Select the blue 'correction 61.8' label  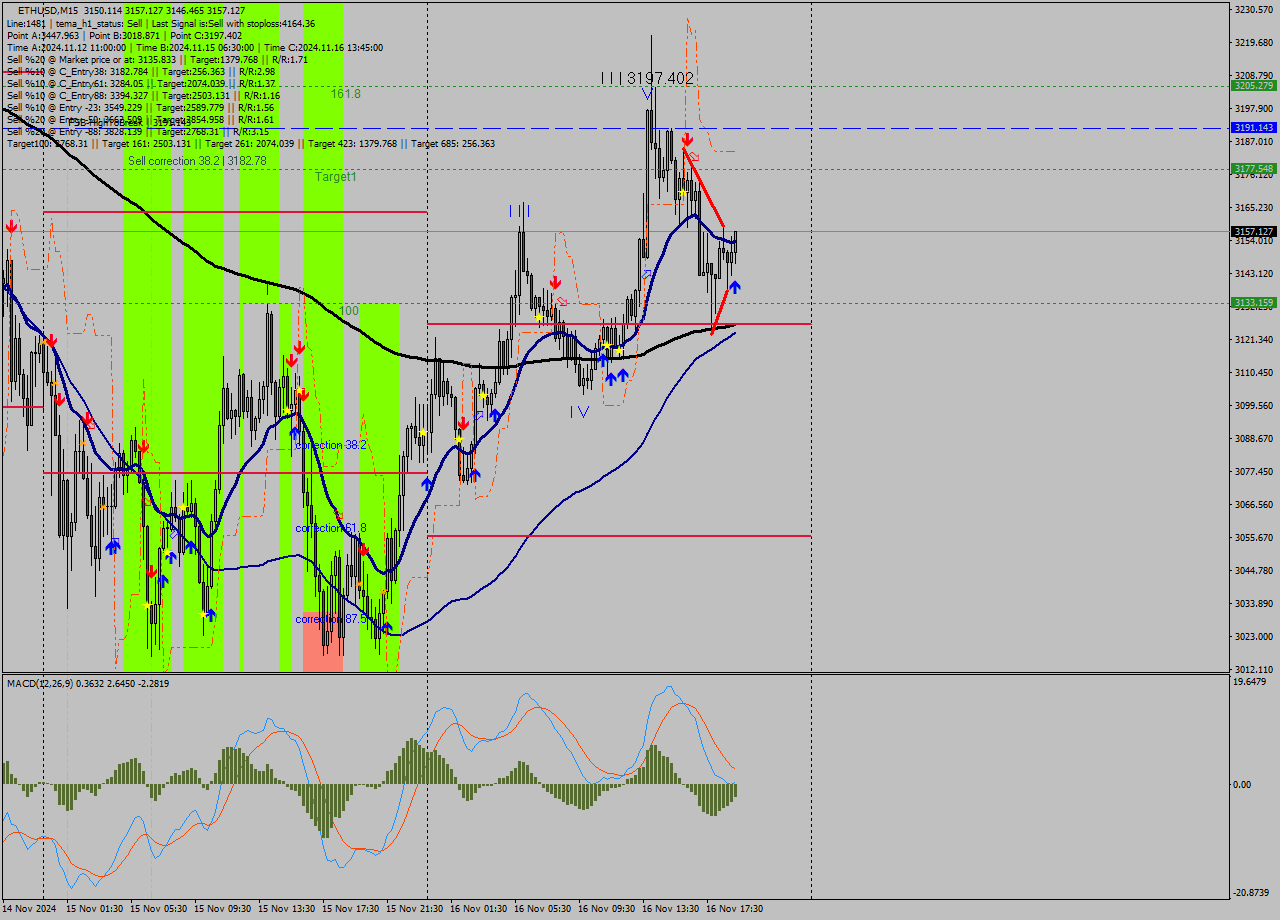pyautogui.click(x=331, y=527)
